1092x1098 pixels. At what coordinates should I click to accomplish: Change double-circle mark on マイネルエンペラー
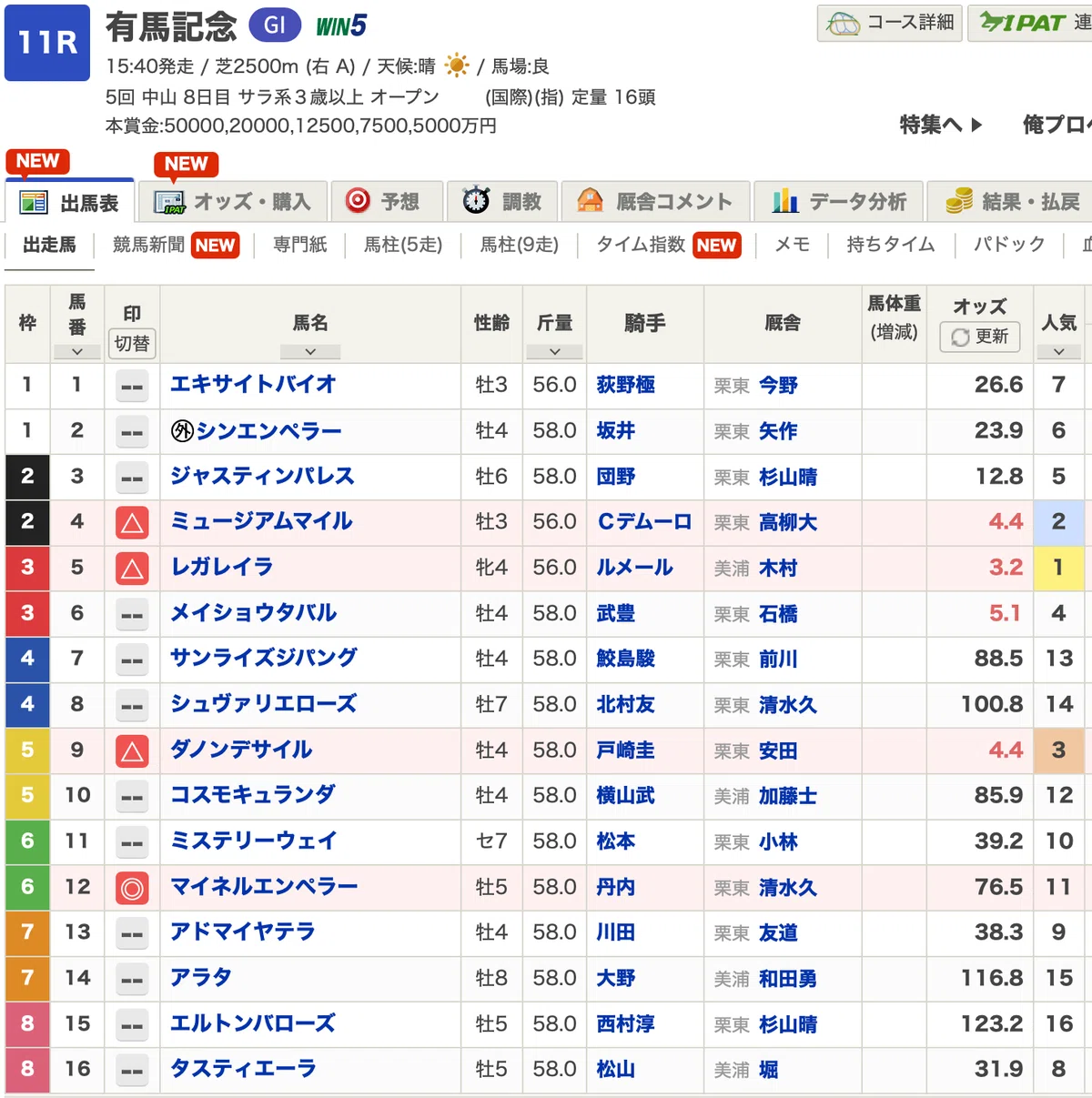click(132, 888)
